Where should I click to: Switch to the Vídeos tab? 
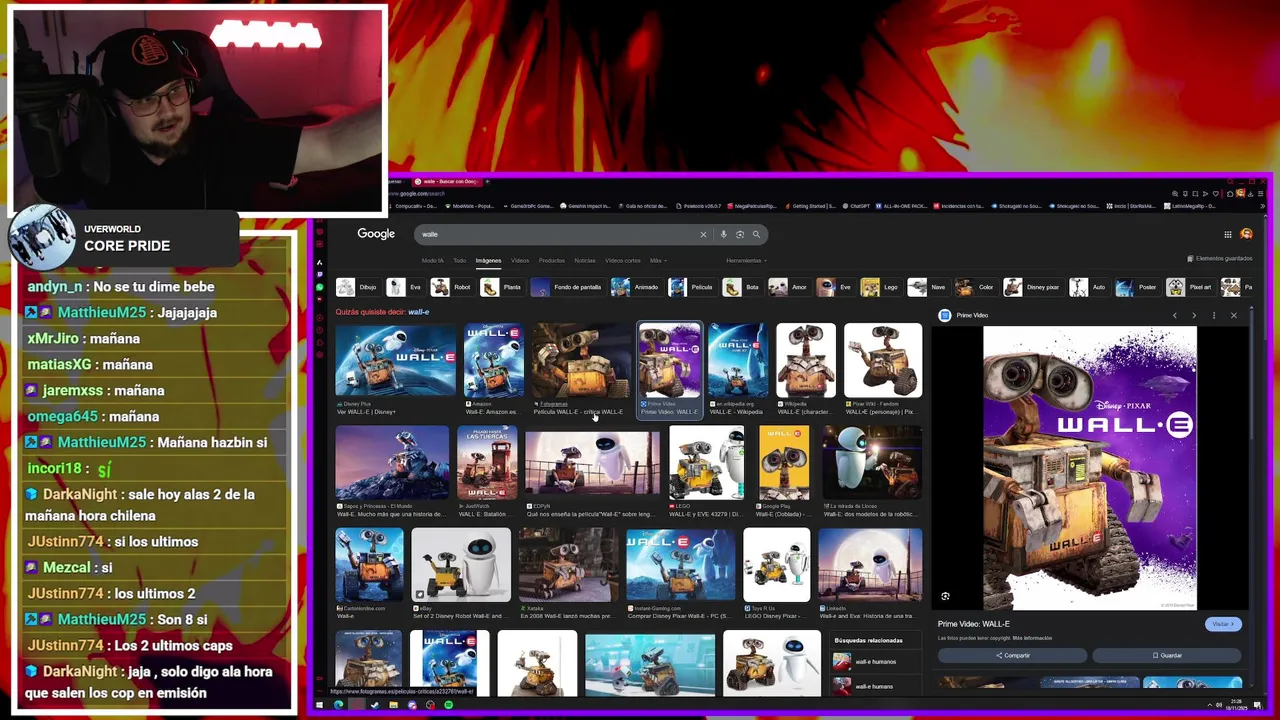[520, 260]
